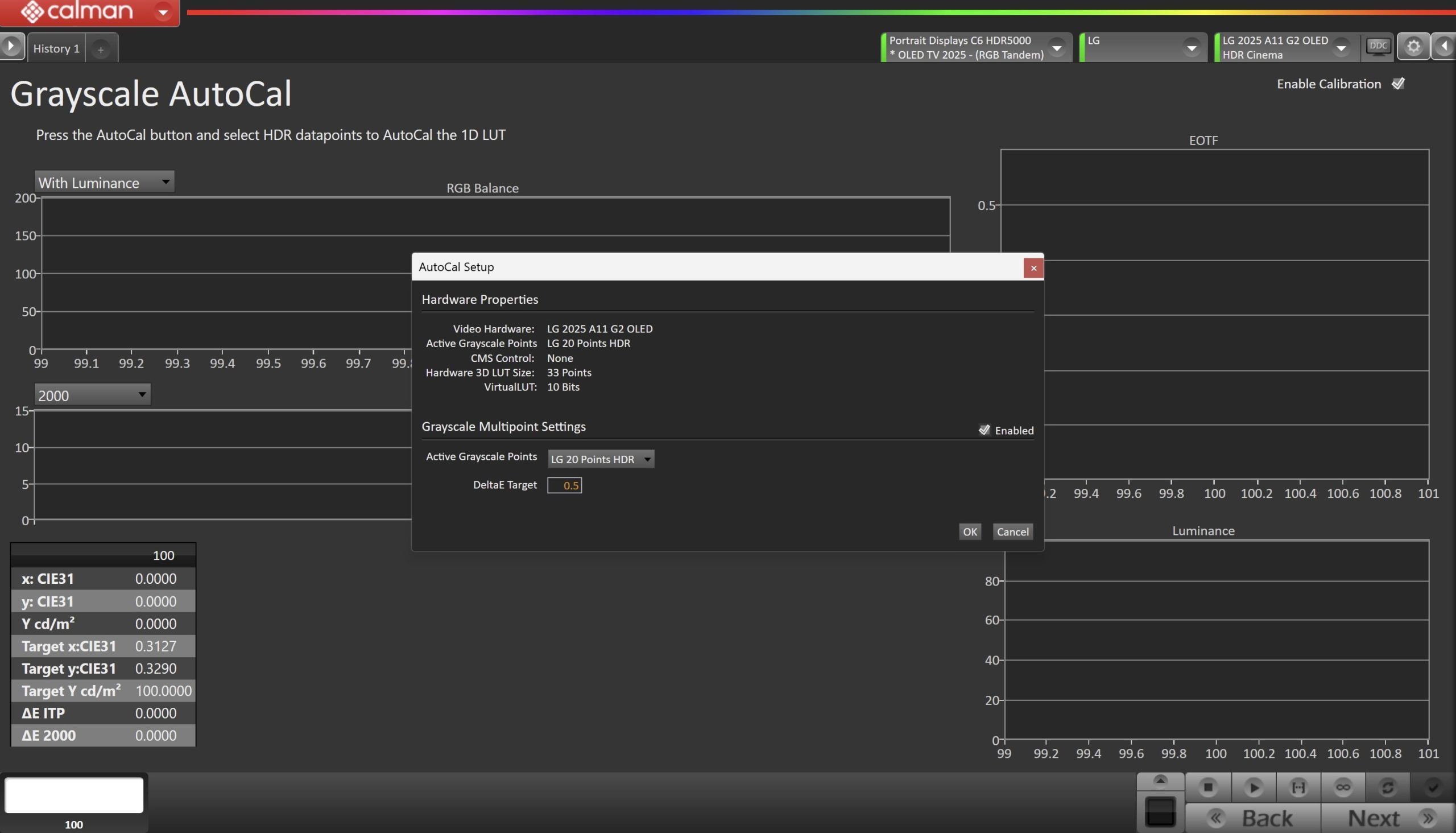This screenshot has width=1456, height=833.
Task: Toggle the Enable Calibration checkbox
Action: coord(1397,84)
